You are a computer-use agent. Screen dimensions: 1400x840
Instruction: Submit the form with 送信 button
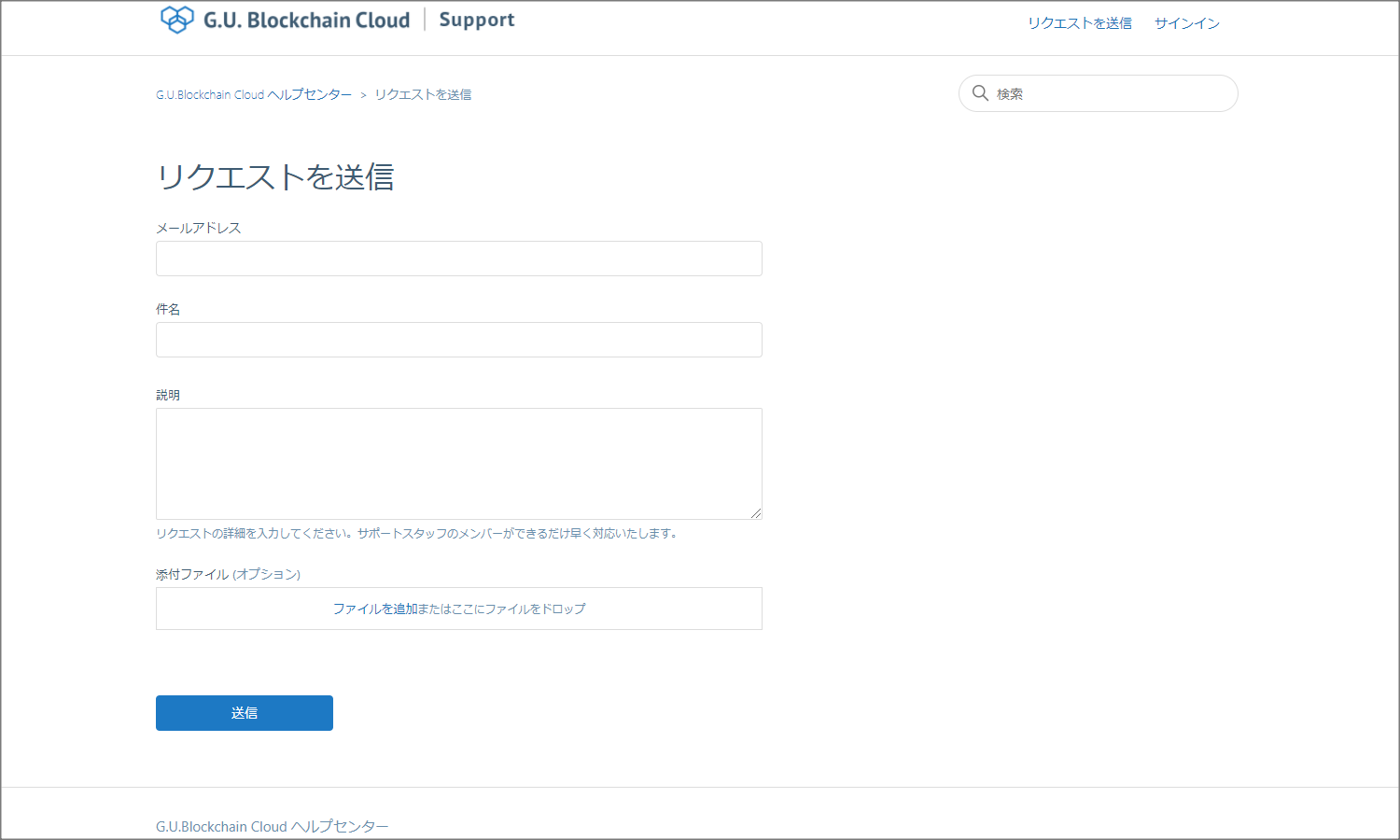245,713
